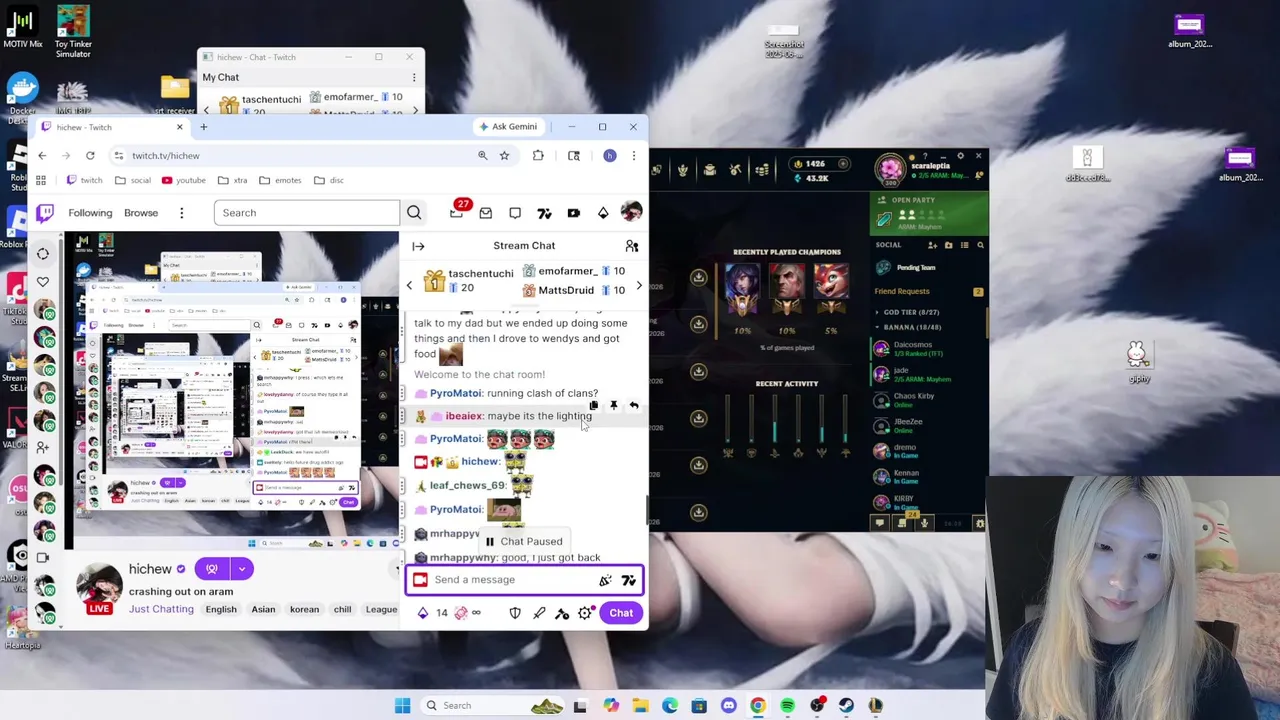Open the Twitch home logo
1280x720 pixels.
coord(45,212)
